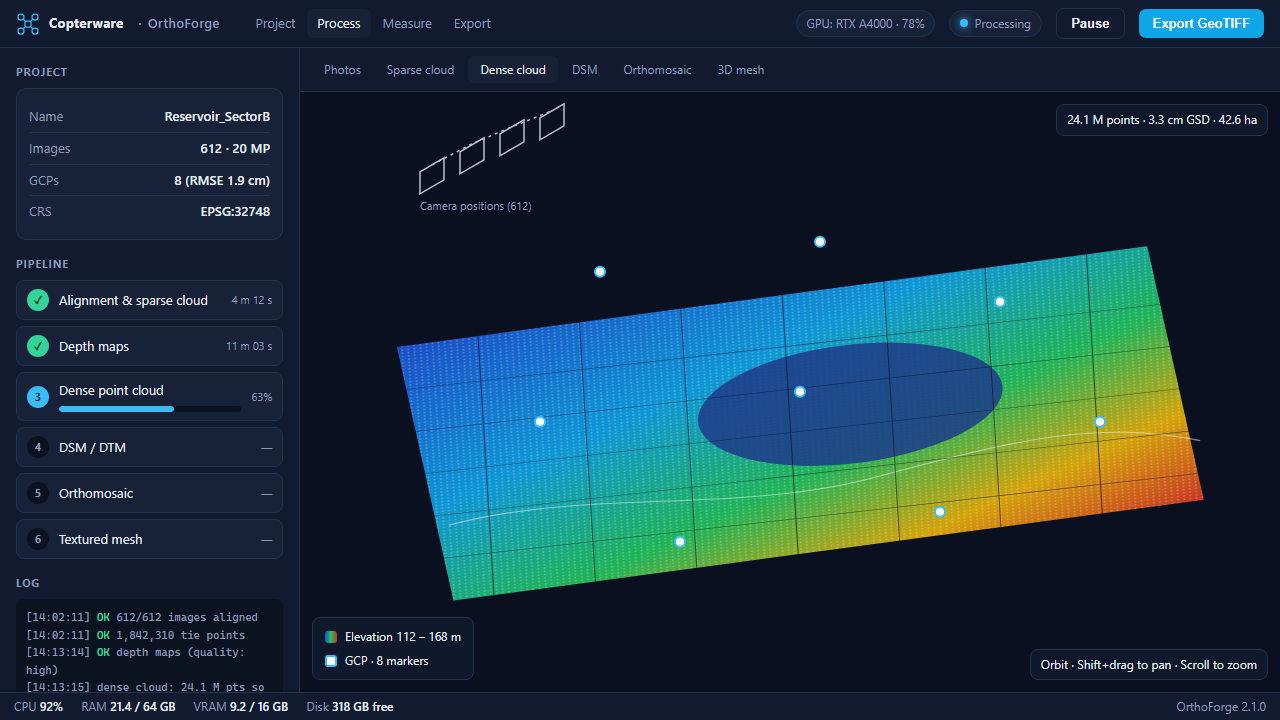This screenshot has width=1280, height=720.
Task: Select the GCP marker at reservoir center
Action: [800, 392]
